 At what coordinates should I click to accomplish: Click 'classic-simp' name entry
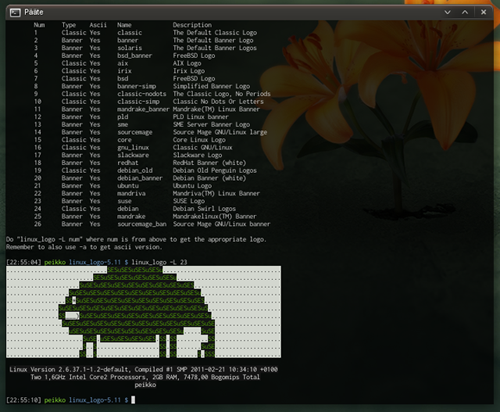pyautogui.click(x=138, y=102)
